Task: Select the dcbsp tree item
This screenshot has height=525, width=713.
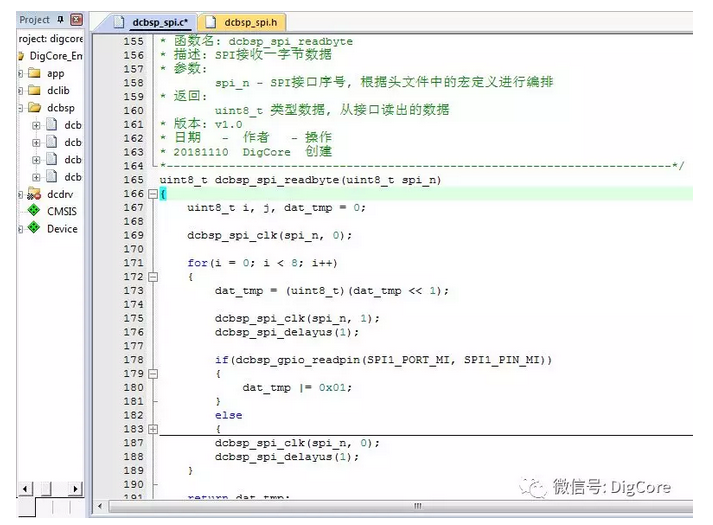Action: pyautogui.click(x=60, y=108)
